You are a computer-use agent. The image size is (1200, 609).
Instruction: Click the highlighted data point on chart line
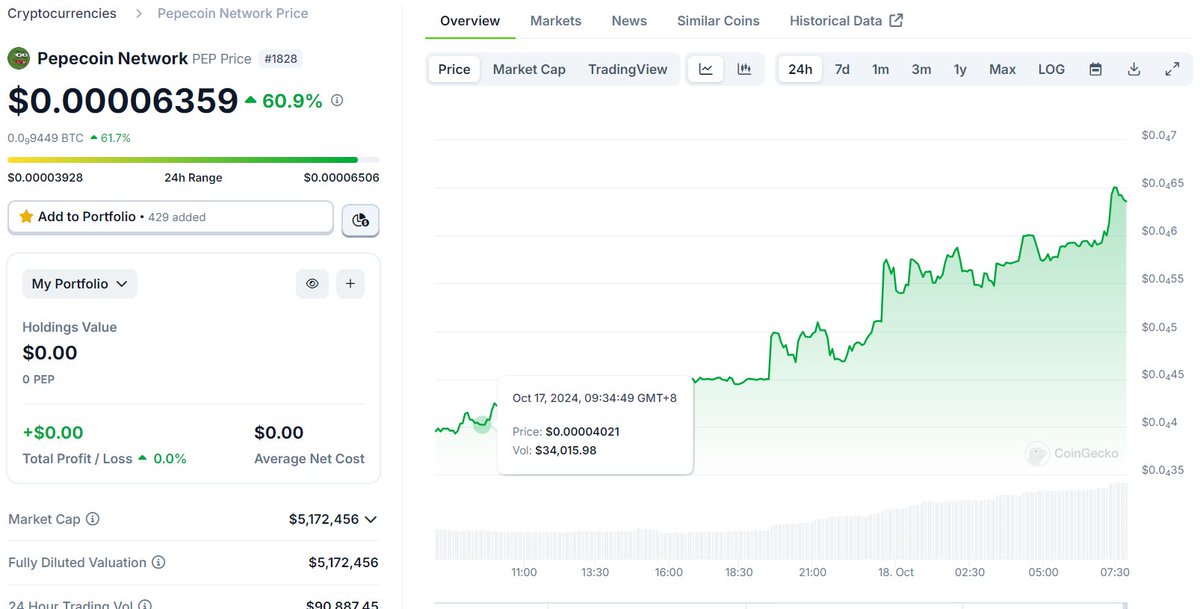(x=482, y=424)
